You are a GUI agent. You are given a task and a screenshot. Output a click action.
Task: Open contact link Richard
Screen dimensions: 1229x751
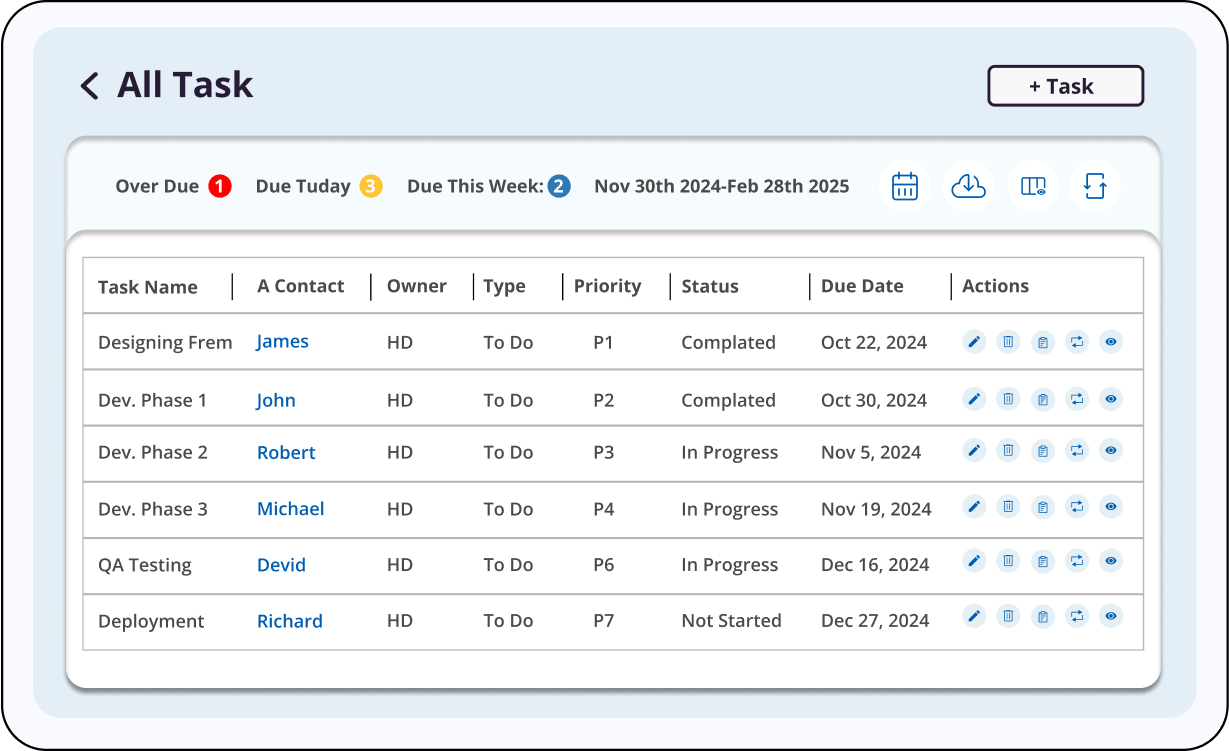click(289, 621)
